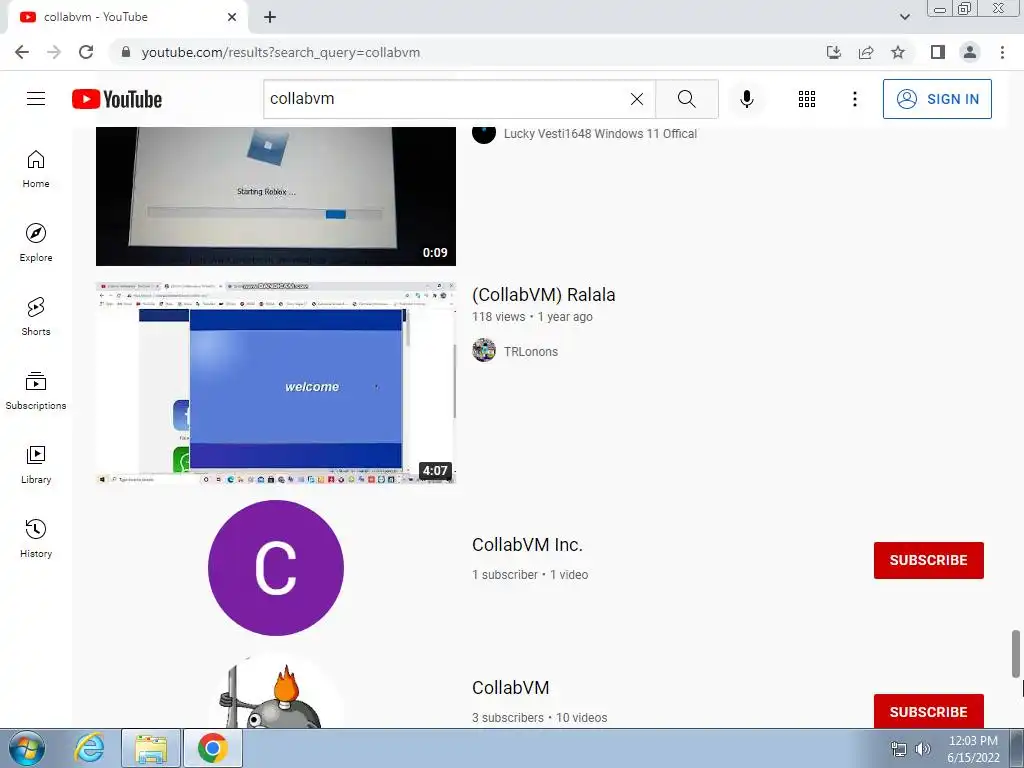
Task: Clear the search box with the X
Action: [x=637, y=99]
